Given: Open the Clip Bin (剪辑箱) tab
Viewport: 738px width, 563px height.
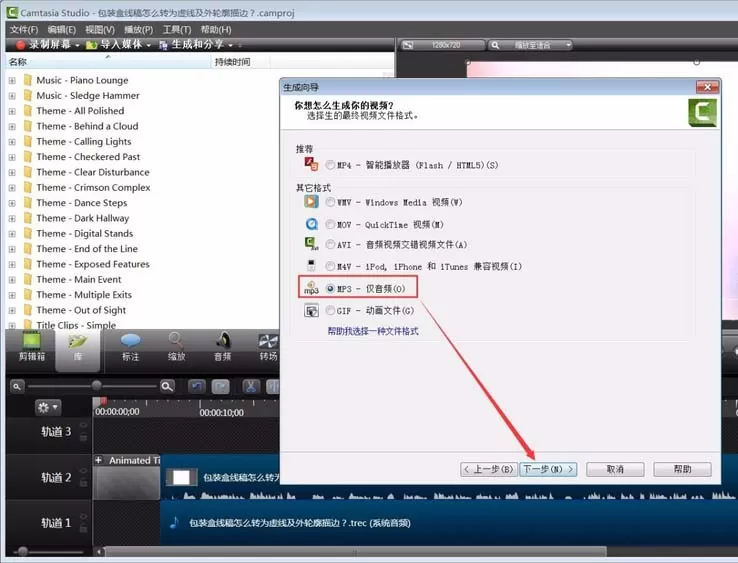Looking at the screenshot, I should pyautogui.click(x=32, y=346).
